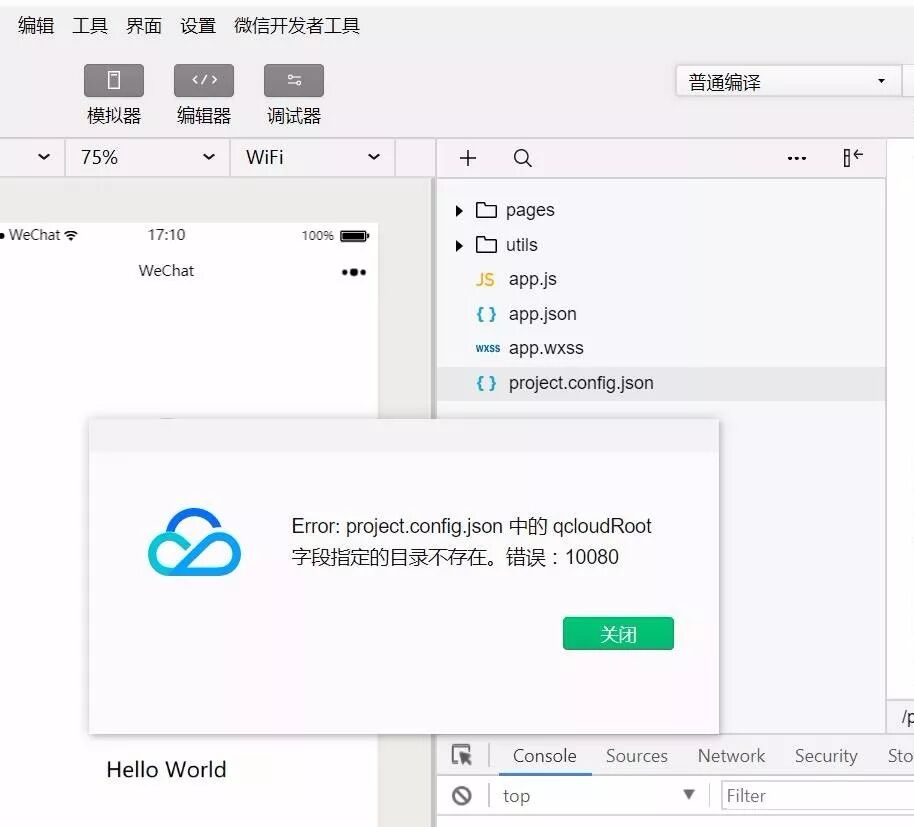The height and width of the screenshot is (827, 914).
Task: Toggle the 编辑器 editor panel button
Action: pyautogui.click(x=204, y=80)
